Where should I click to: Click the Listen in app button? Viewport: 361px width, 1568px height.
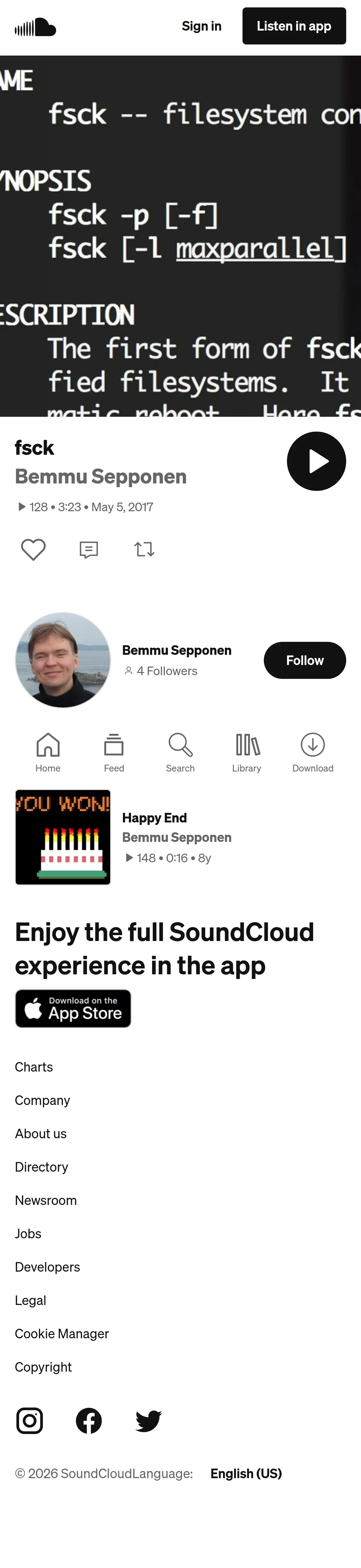coord(294,26)
